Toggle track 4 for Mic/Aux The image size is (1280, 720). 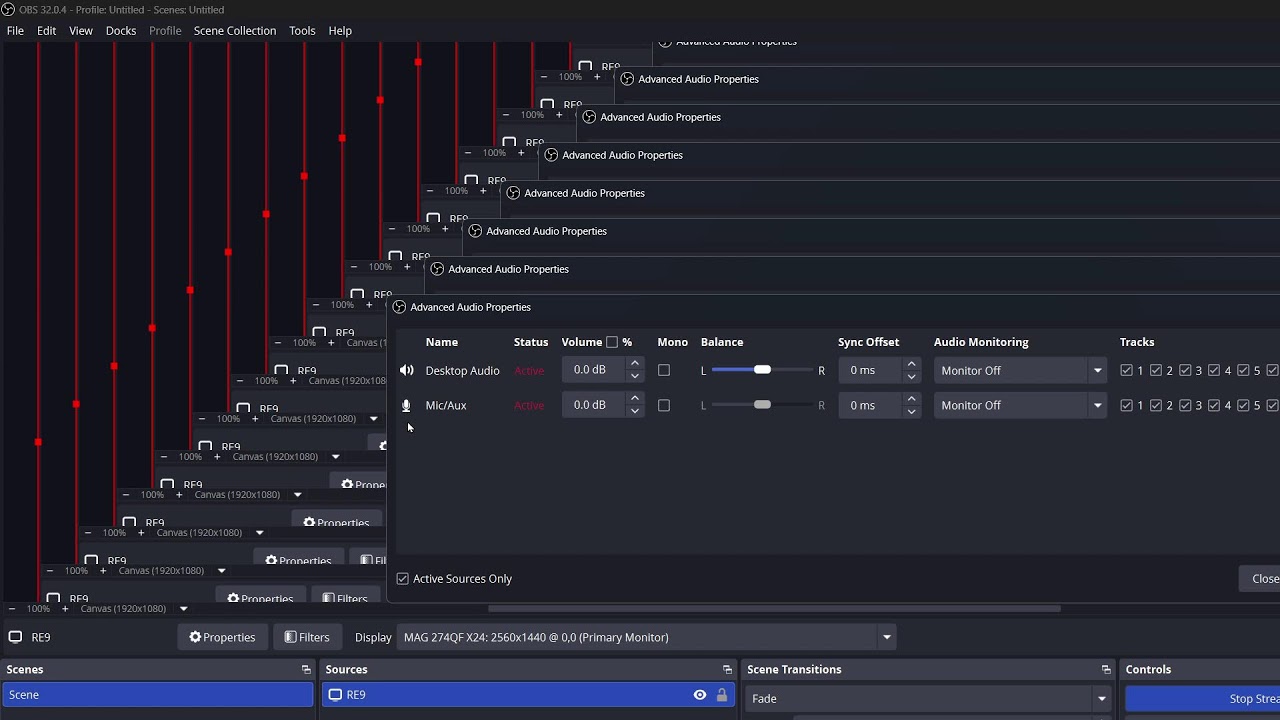coord(1214,405)
